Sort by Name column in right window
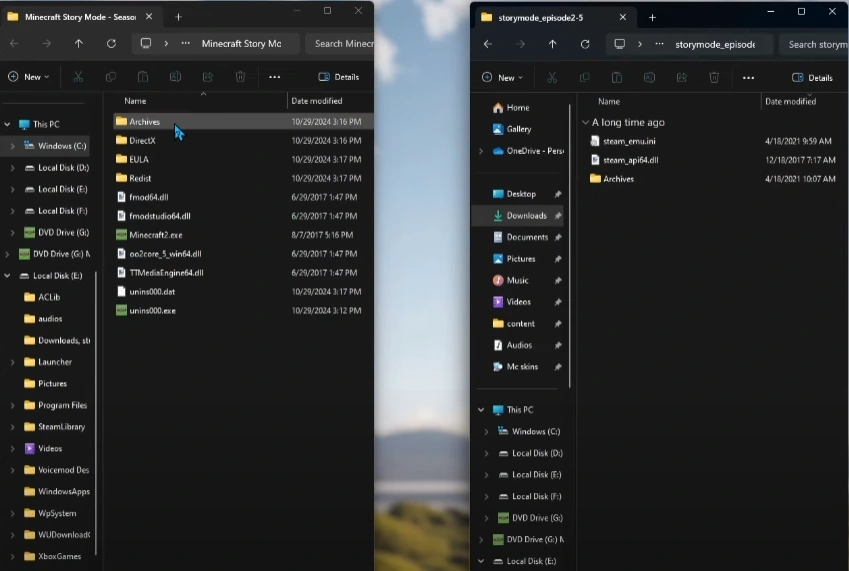 point(609,101)
